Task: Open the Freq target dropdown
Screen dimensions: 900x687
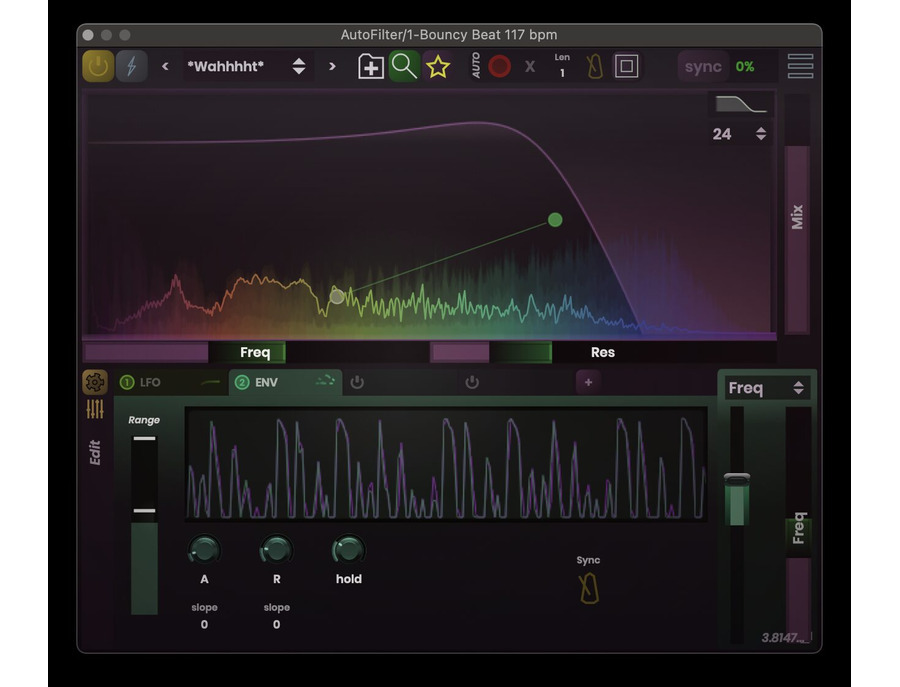Action: pos(766,388)
